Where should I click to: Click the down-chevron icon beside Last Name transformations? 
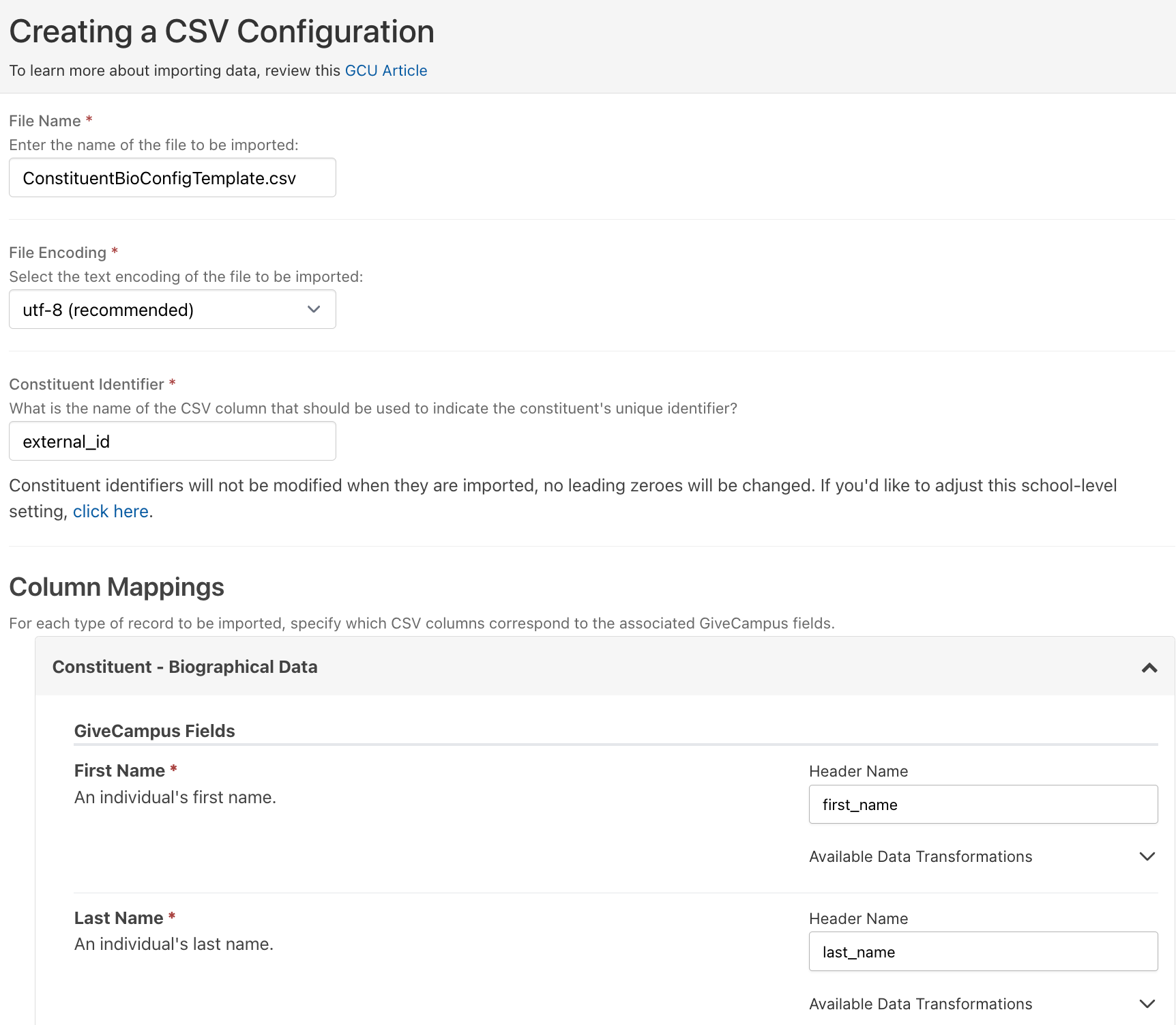coord(1147,1005)
